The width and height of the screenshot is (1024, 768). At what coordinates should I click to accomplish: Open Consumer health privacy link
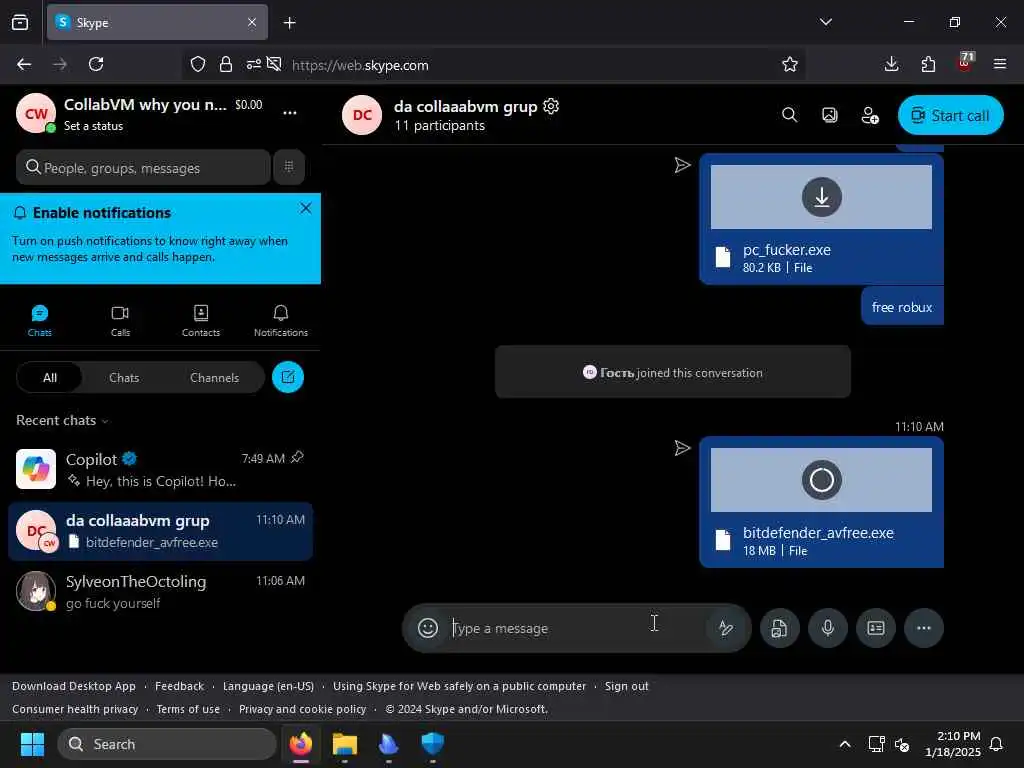(x=75, y=709)
